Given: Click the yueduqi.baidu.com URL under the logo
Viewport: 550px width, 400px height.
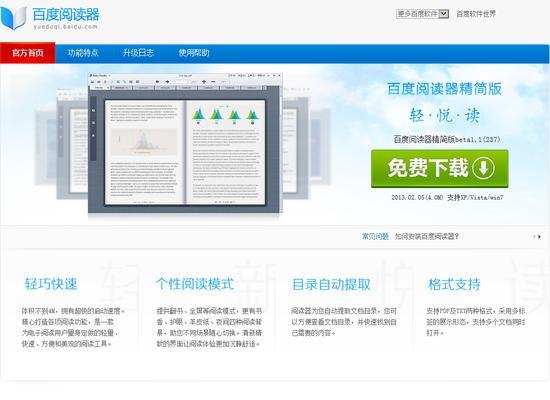Looking at the screenshot, I should coord(66,27).
